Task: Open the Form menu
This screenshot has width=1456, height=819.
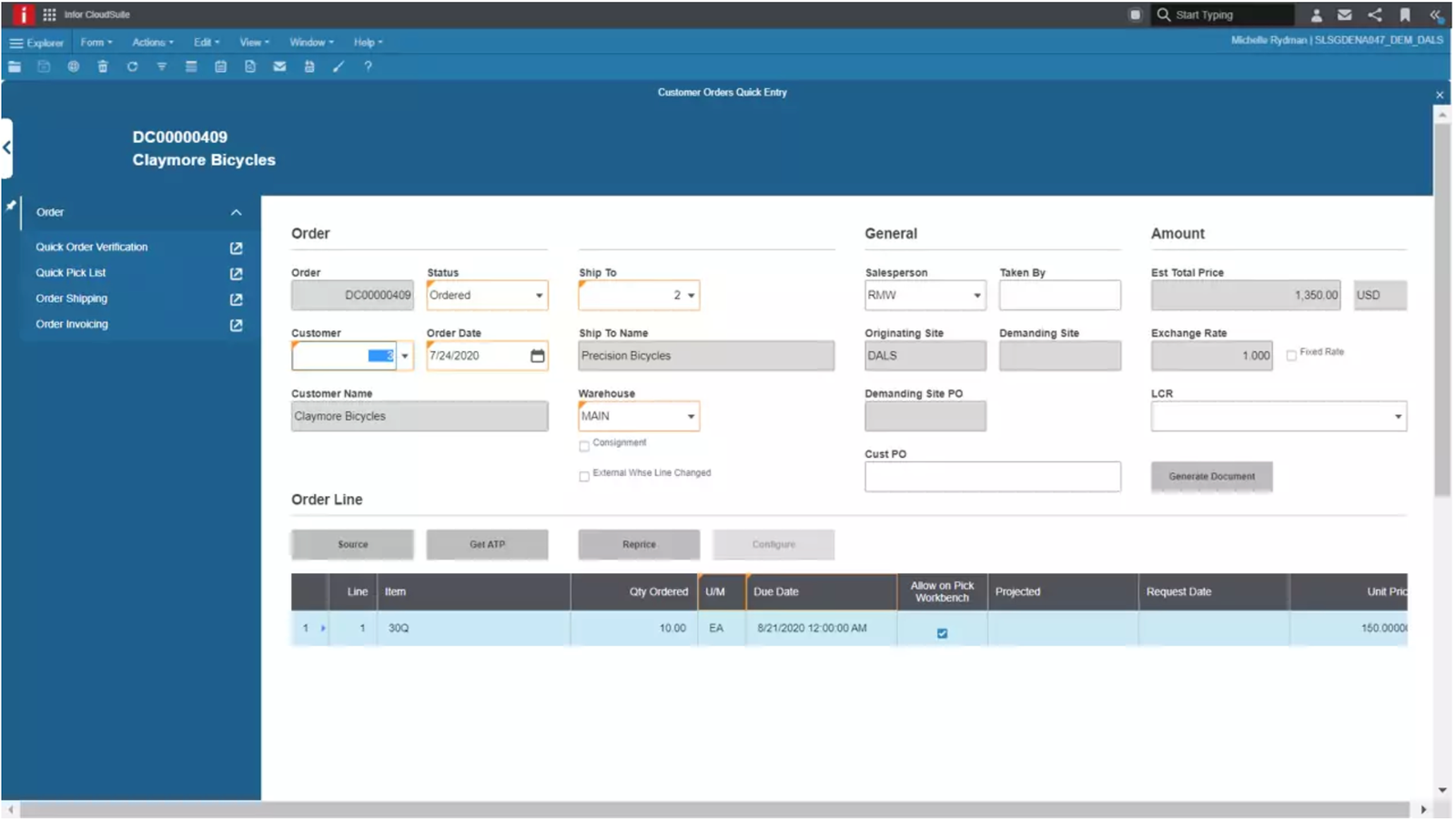Action: pyautogui.click(x=96, y=42)
